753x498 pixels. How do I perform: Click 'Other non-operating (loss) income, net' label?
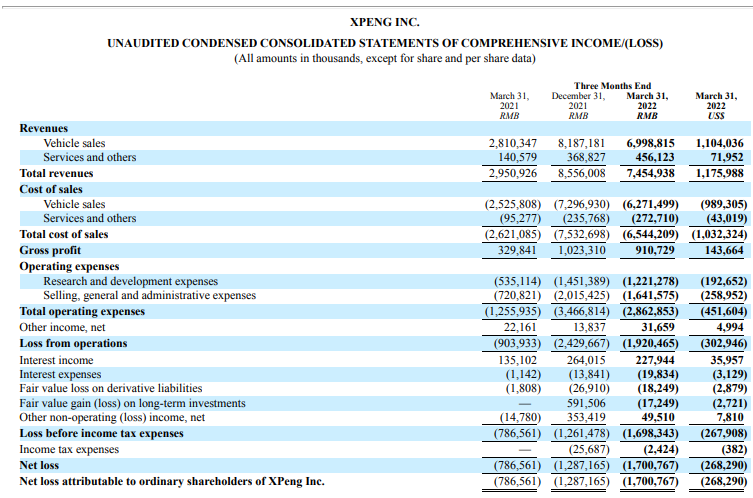point(112,418)
